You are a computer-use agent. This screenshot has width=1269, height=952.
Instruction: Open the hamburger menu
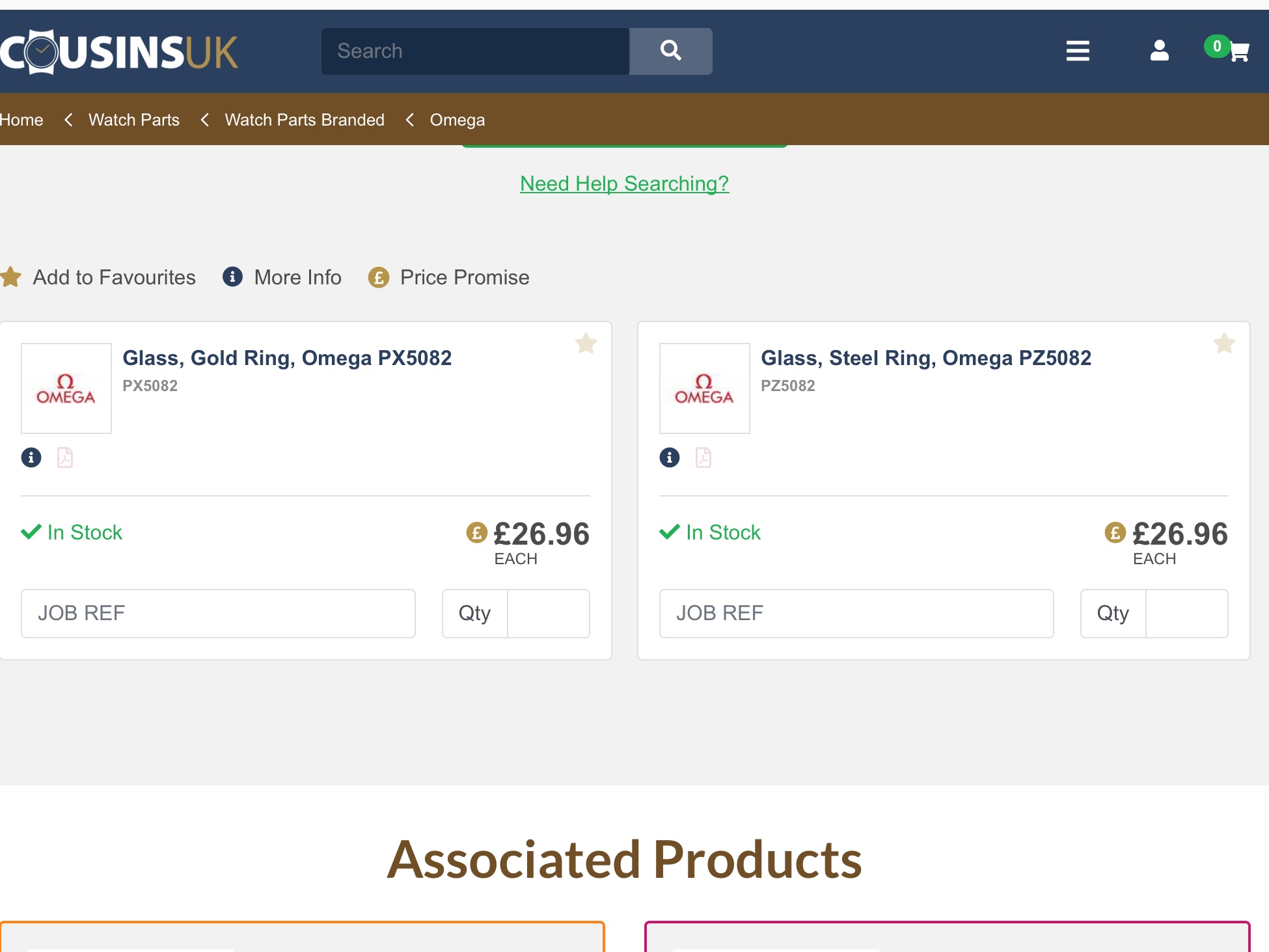[x=1078, y=51]
